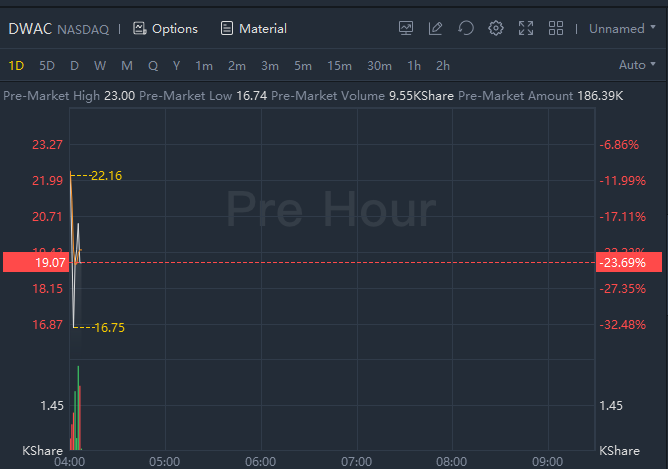Click the Options icon button
This screenshot has width=668, height=469.
[140, 28]
